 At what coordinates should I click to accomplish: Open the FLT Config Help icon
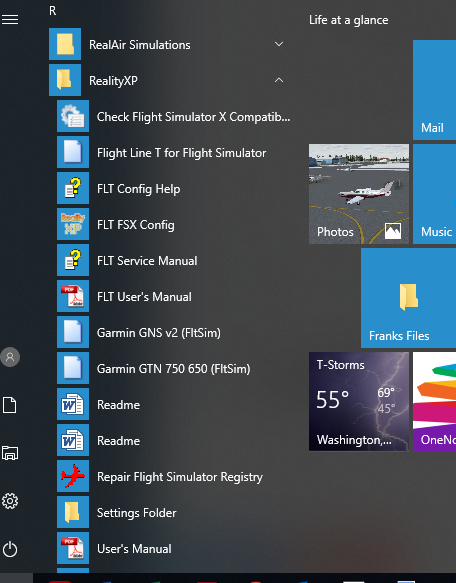point(73,188)
